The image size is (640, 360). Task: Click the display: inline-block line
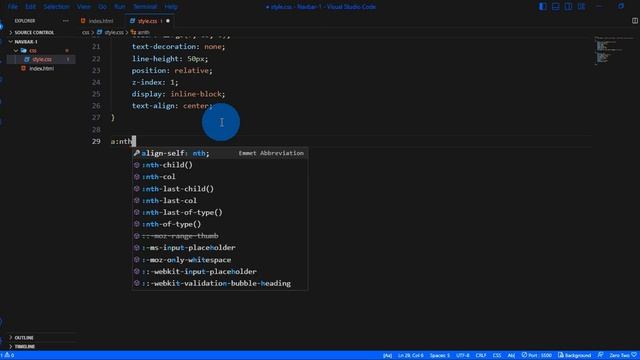click(178, 94)
